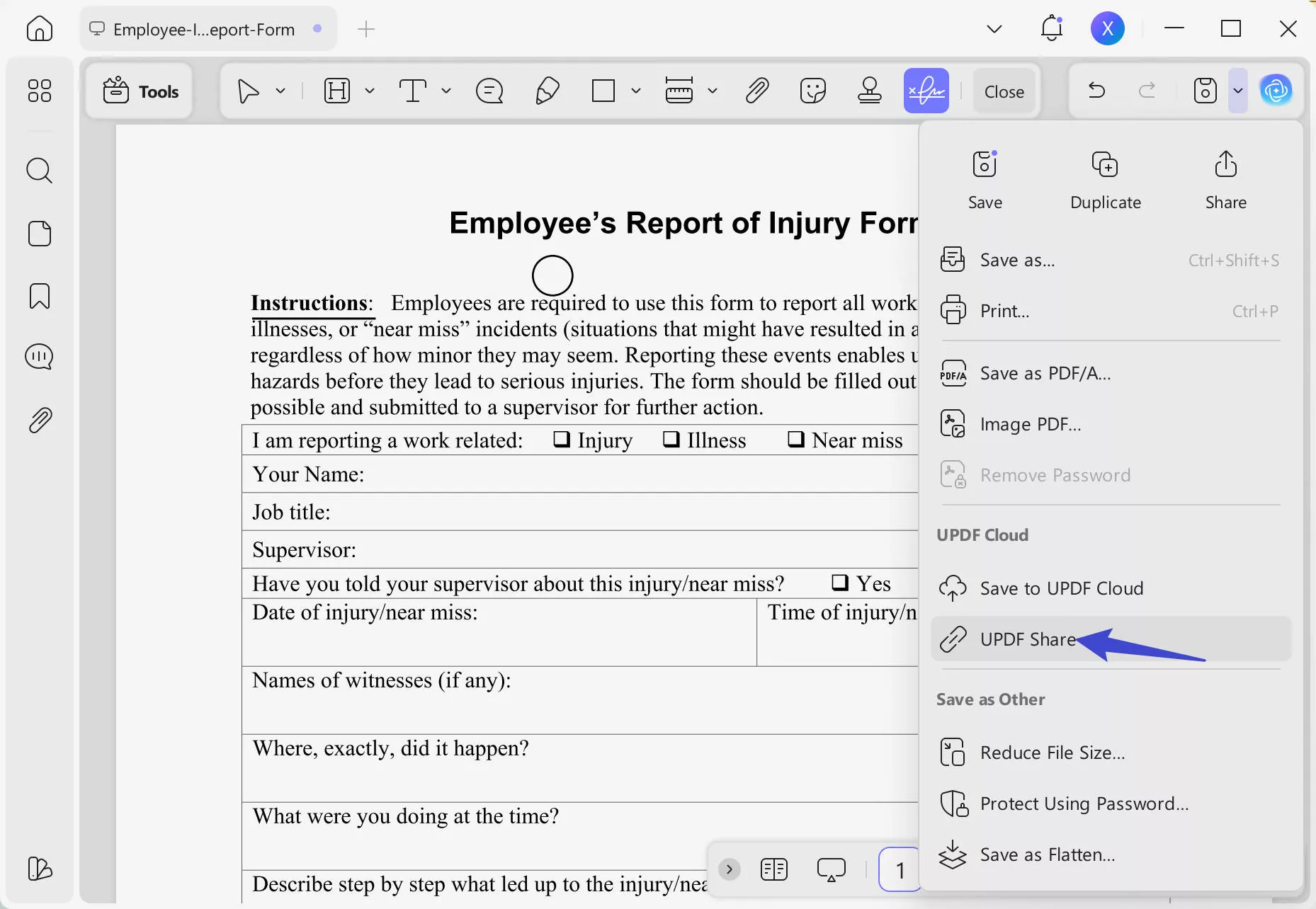Open the comment annotation tool

(x=489, y=91)
